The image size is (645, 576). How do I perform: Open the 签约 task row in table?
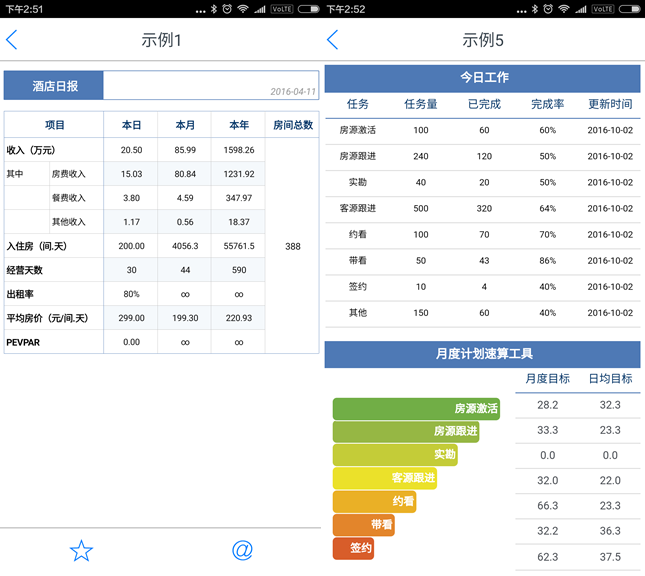pyautogui.click(x=482, y=287)
